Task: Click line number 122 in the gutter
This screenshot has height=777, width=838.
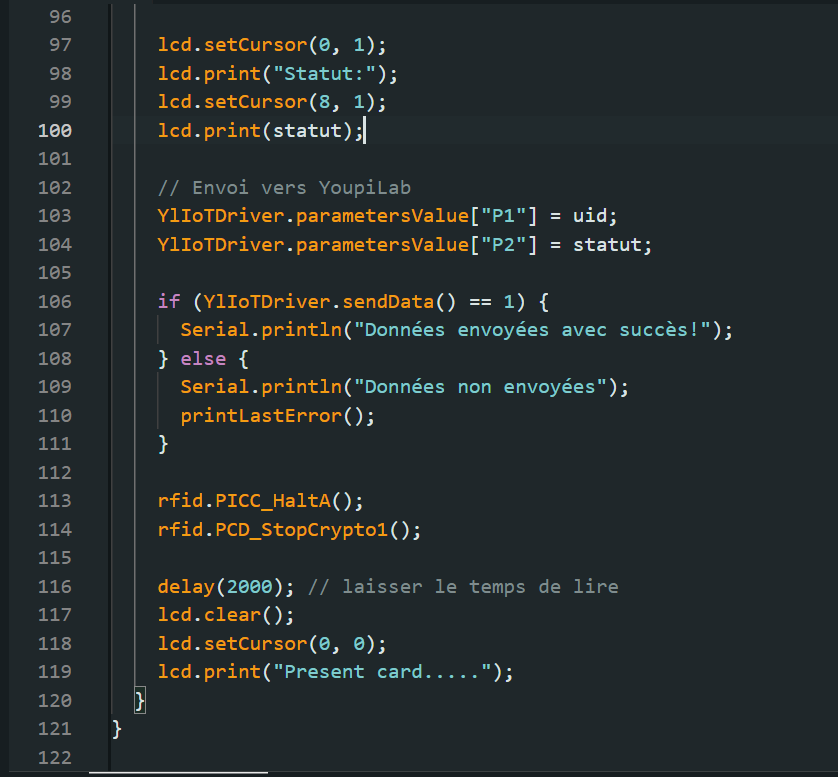Action: [x=55, y=757]
